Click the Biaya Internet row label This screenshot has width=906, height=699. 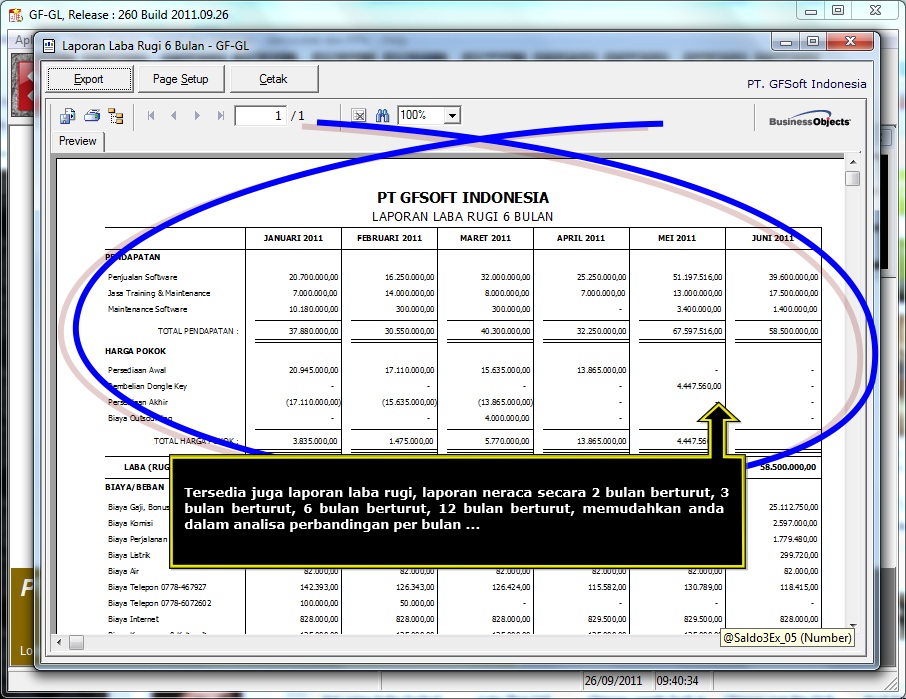click(x=133, y=619)
